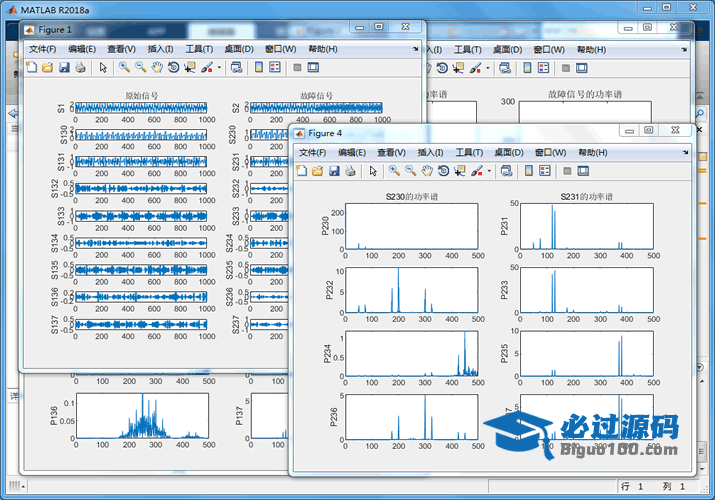Click dock arrow in background figure menu bar
The width and height of the screenshot is (715, 500).
(x=684, y=49)
